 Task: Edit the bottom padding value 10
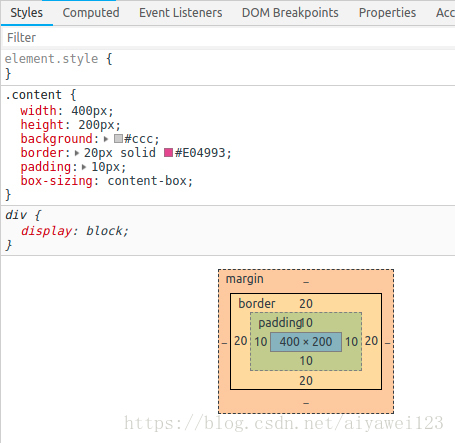click(306, 361)
